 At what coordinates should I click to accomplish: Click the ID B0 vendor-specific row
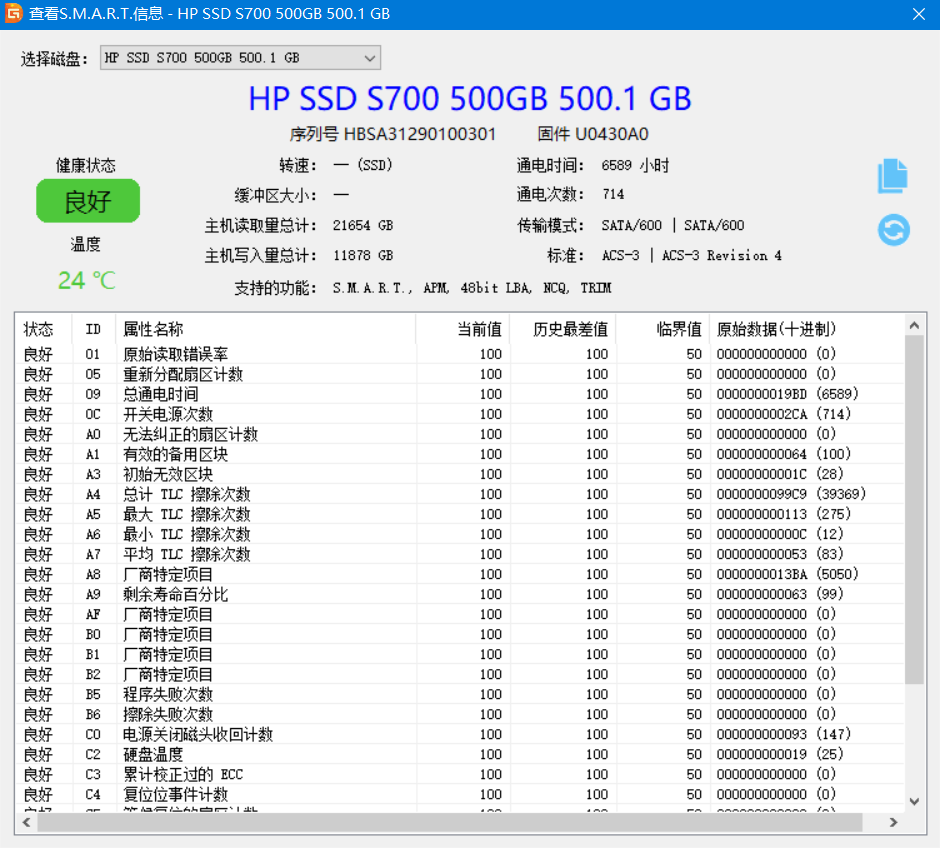(x=460, y=634)
